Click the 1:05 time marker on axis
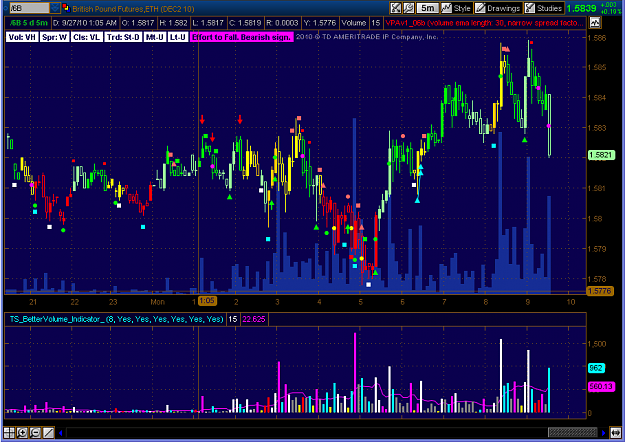This screenshot has width=625, height=442. 207,301
